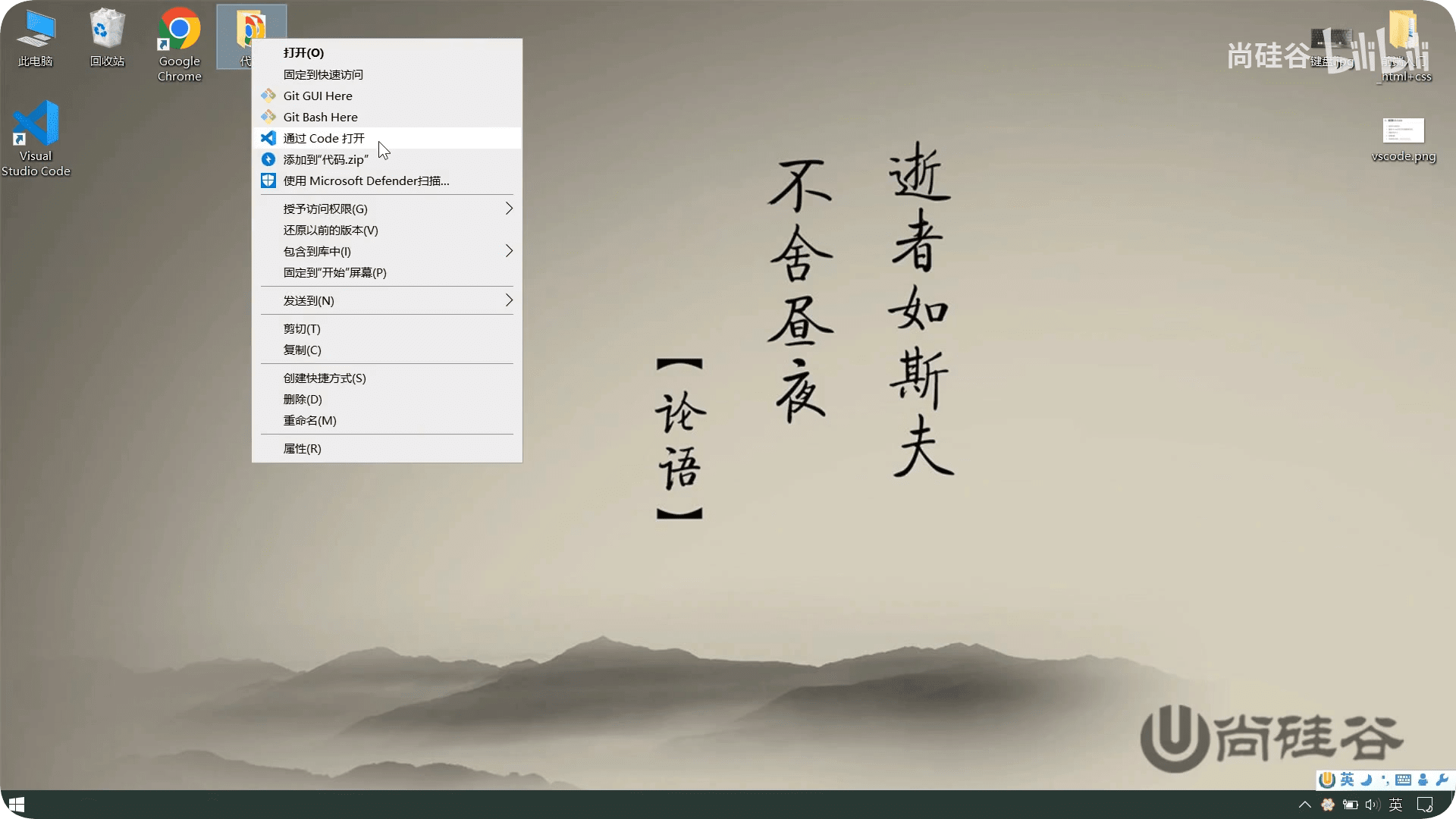
Task: Click the battery power tray icon
Action: tap(1350, 805)
